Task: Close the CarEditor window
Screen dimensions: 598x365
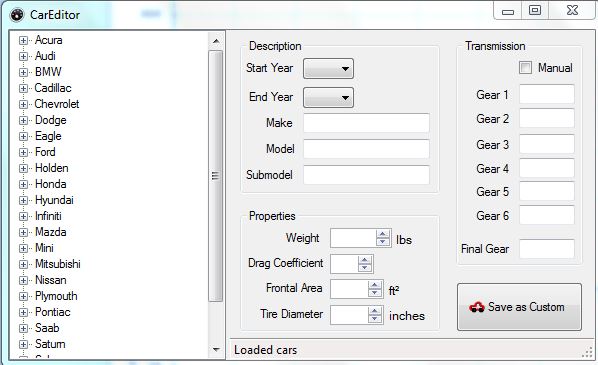Action: click(573, 11)
